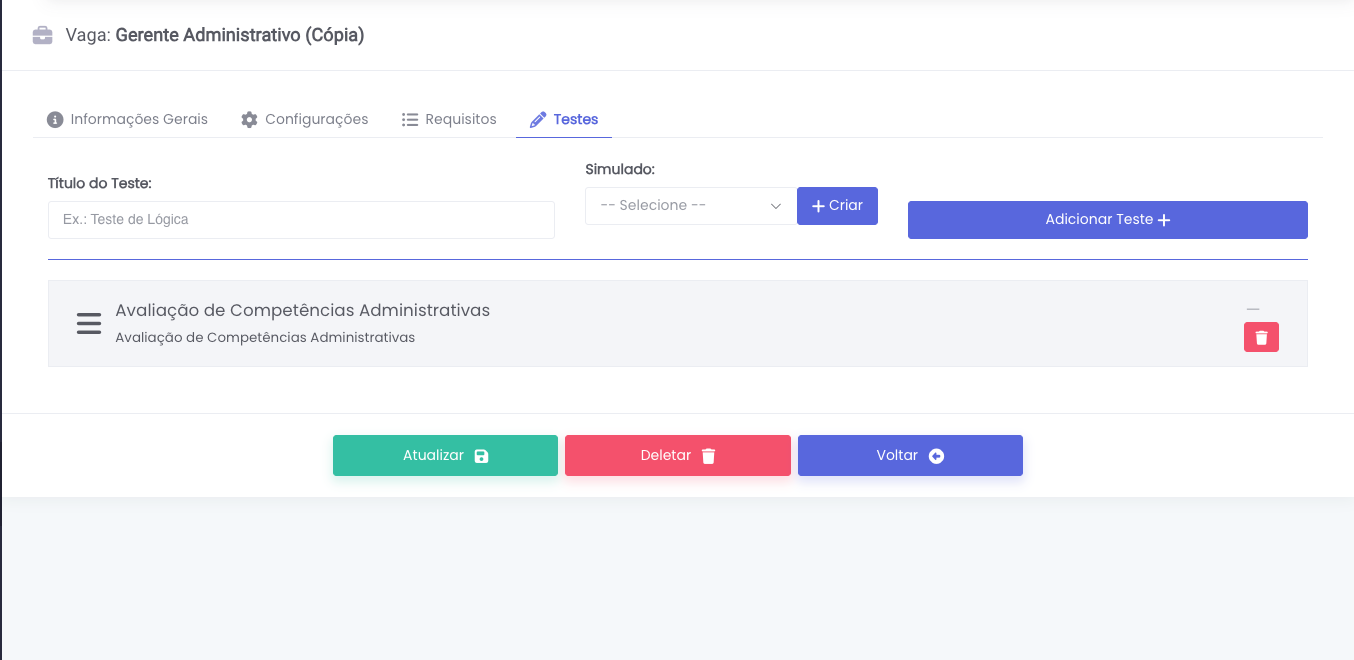The width and height of the screenshot is (1354, 660).
Task: Click the pencil icon on Testes tab
Action: tap(538, 120)
